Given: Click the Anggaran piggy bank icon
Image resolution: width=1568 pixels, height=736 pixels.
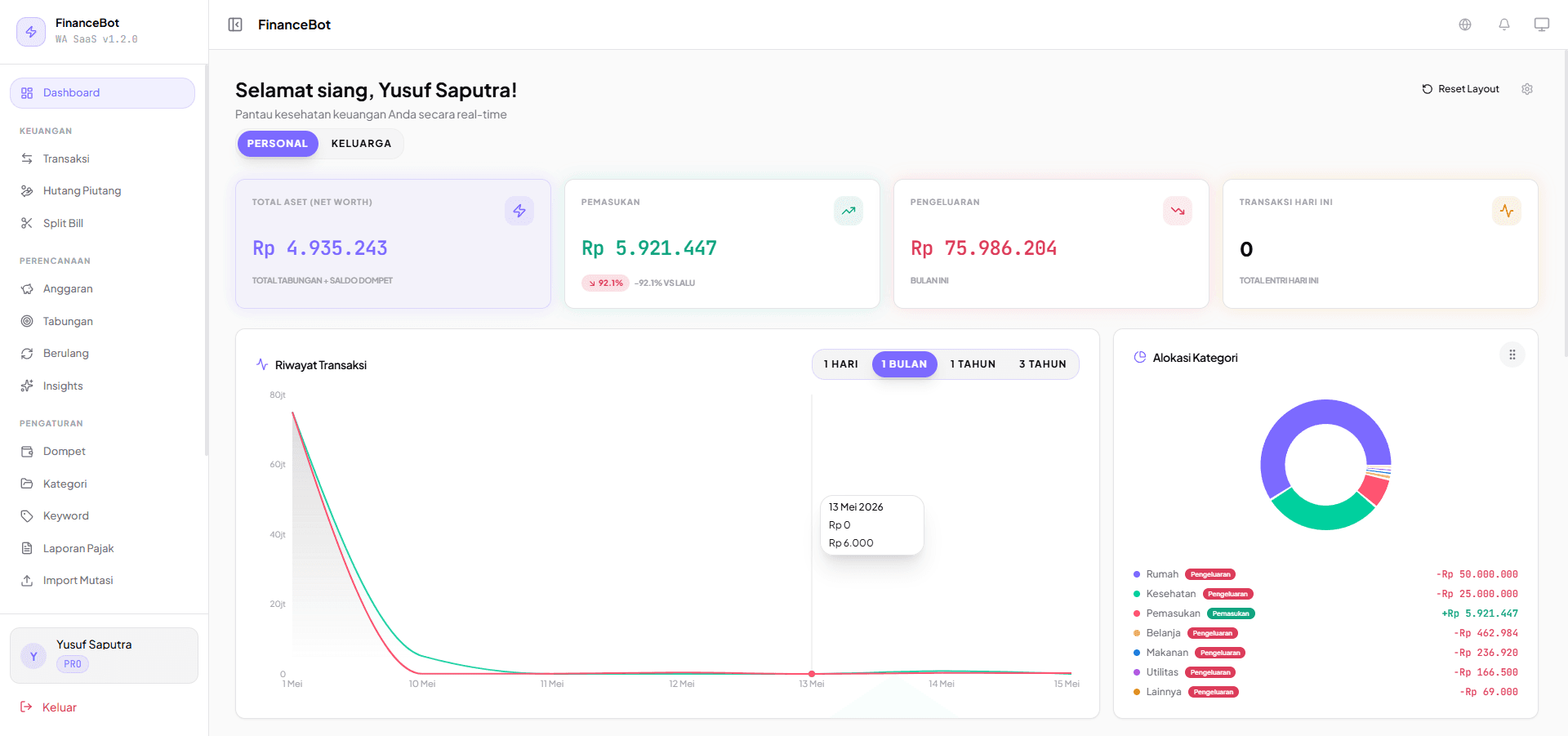Looking at the screenshot, I should point(27,288).
